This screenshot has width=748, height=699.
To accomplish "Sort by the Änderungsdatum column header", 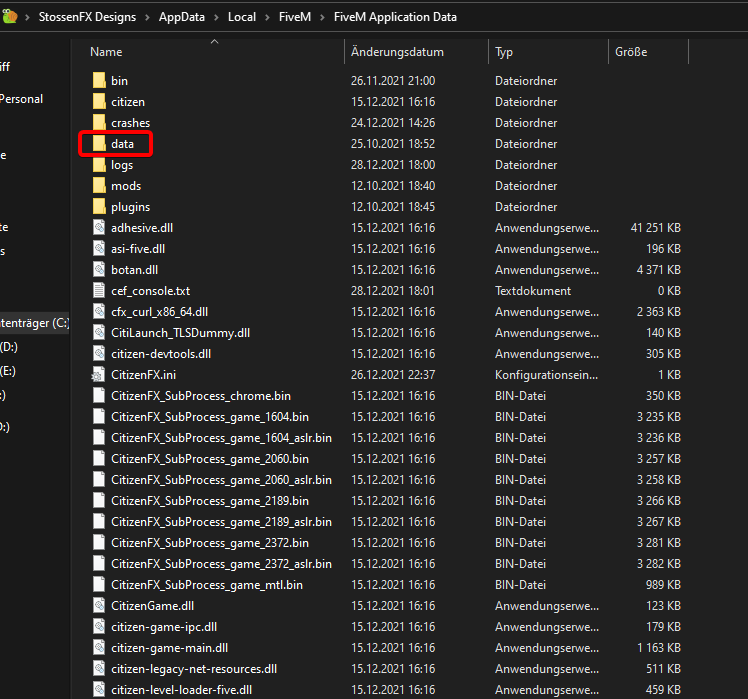I will (x=397, y=52).
